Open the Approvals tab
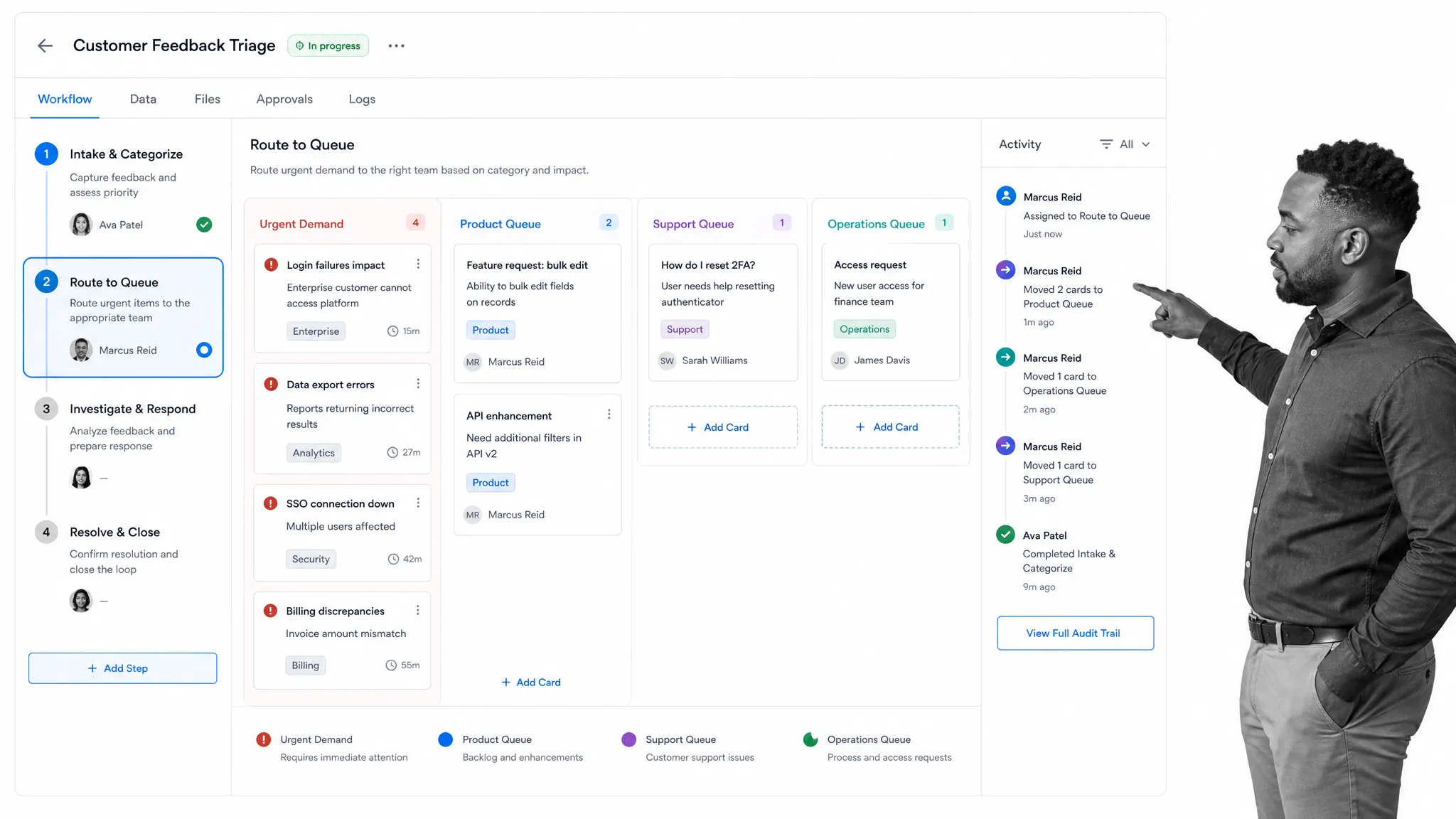The image size is (1456, 819). click(x=284, y=99)
